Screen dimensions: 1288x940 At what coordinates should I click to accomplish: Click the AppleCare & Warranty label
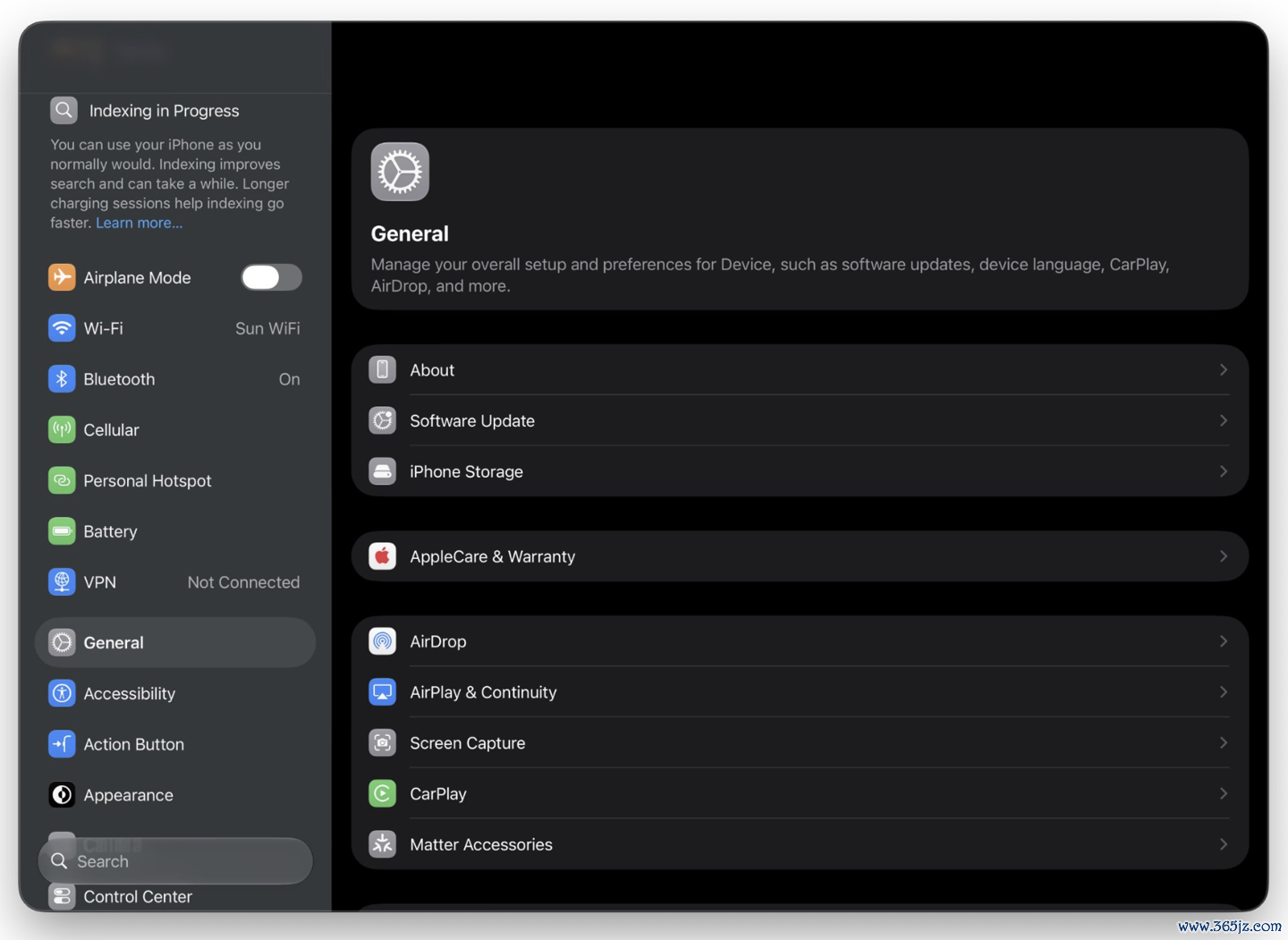[x=493, y=556]
